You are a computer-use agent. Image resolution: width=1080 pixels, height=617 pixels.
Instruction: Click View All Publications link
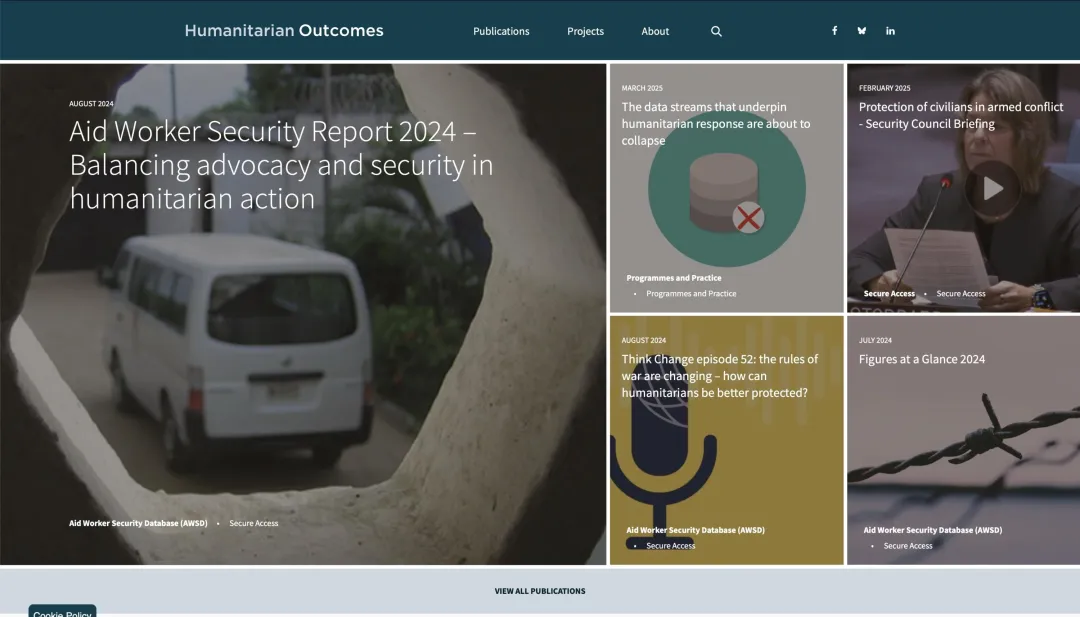(x=540, y=591)
